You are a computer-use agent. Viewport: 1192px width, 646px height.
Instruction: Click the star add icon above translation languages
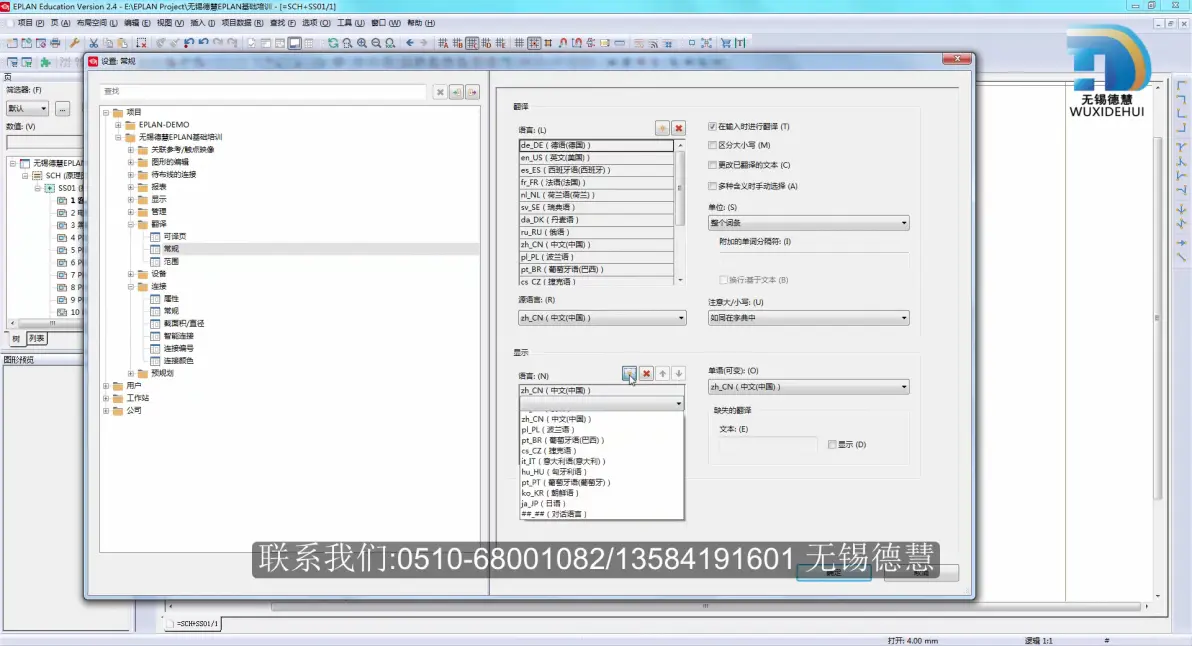point(662,128)
